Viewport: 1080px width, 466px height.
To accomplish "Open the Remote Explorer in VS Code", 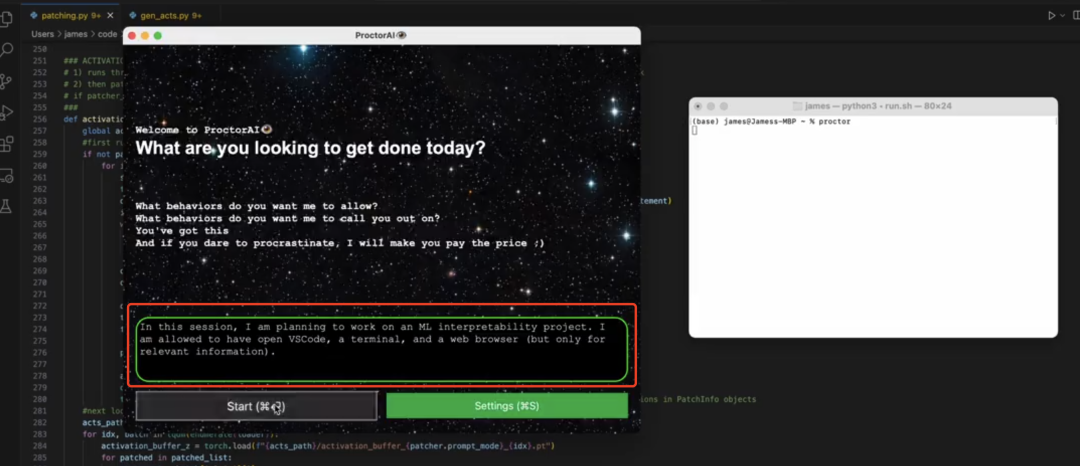I will click(x=6, y=175).
